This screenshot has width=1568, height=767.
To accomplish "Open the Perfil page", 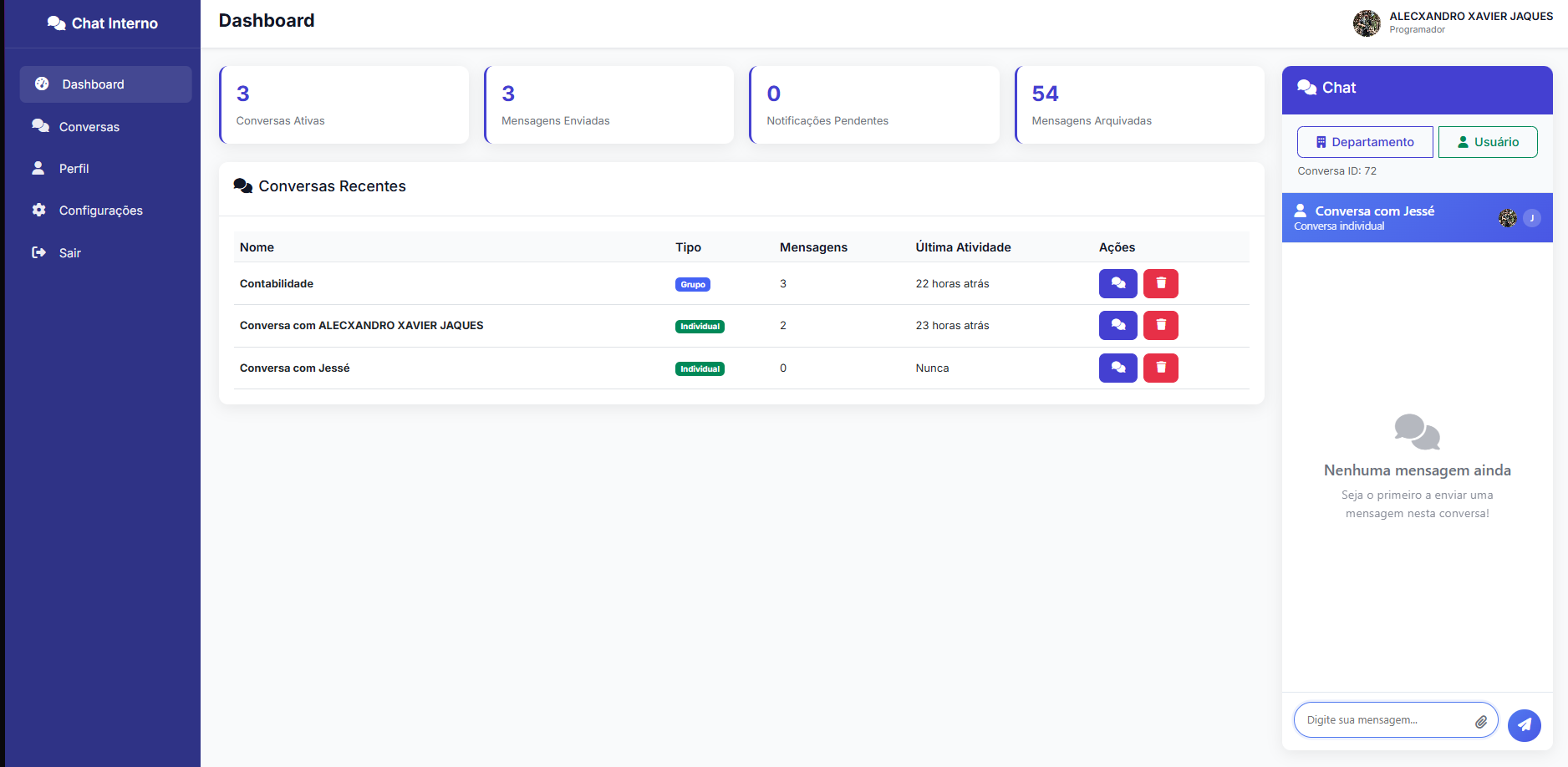I will (x=74, y=169).
